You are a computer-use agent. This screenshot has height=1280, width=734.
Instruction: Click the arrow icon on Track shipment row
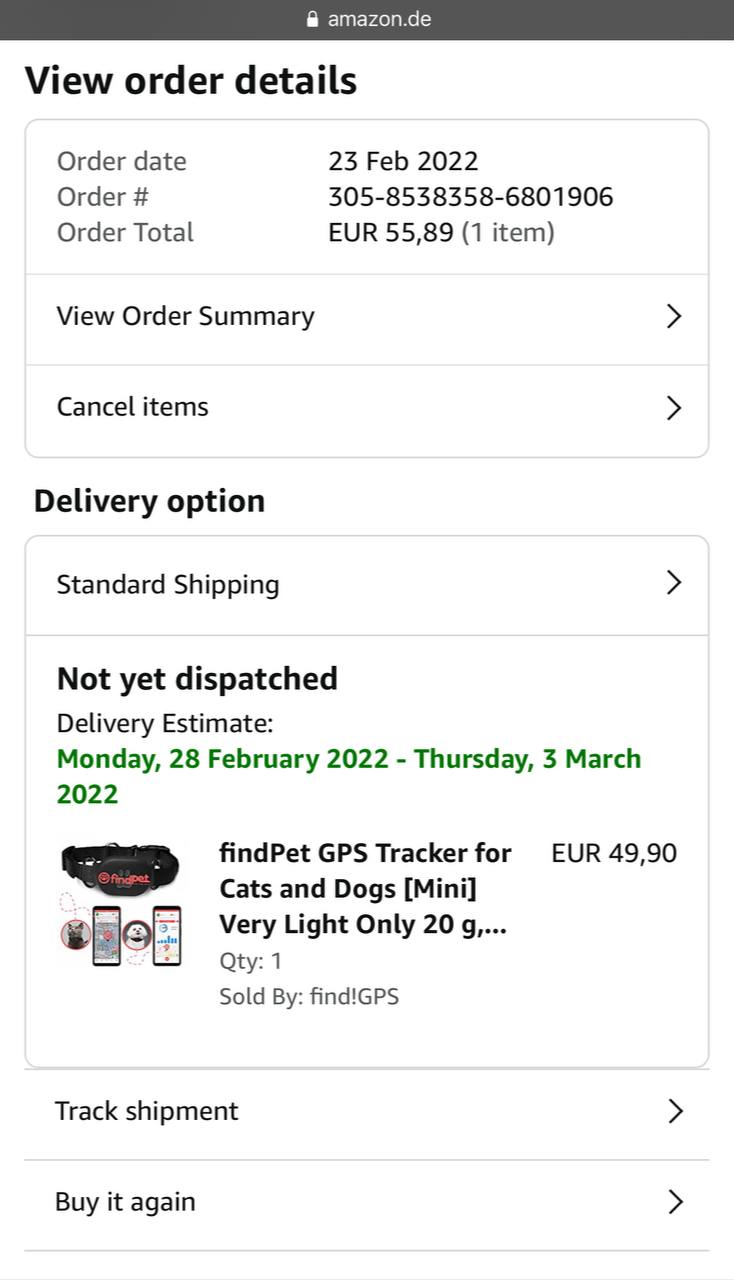pyautogui.click(x=676, y=1111)
